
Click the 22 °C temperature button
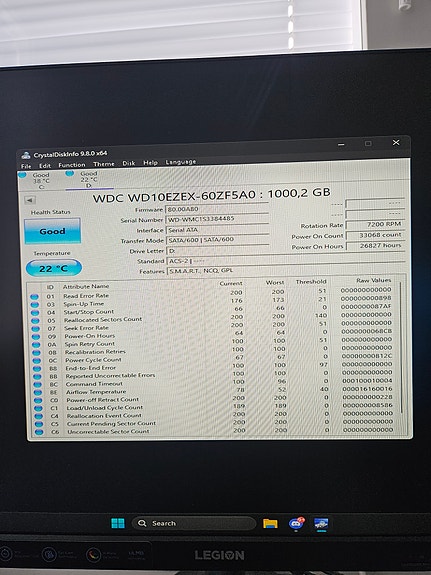tap(54, 268)
